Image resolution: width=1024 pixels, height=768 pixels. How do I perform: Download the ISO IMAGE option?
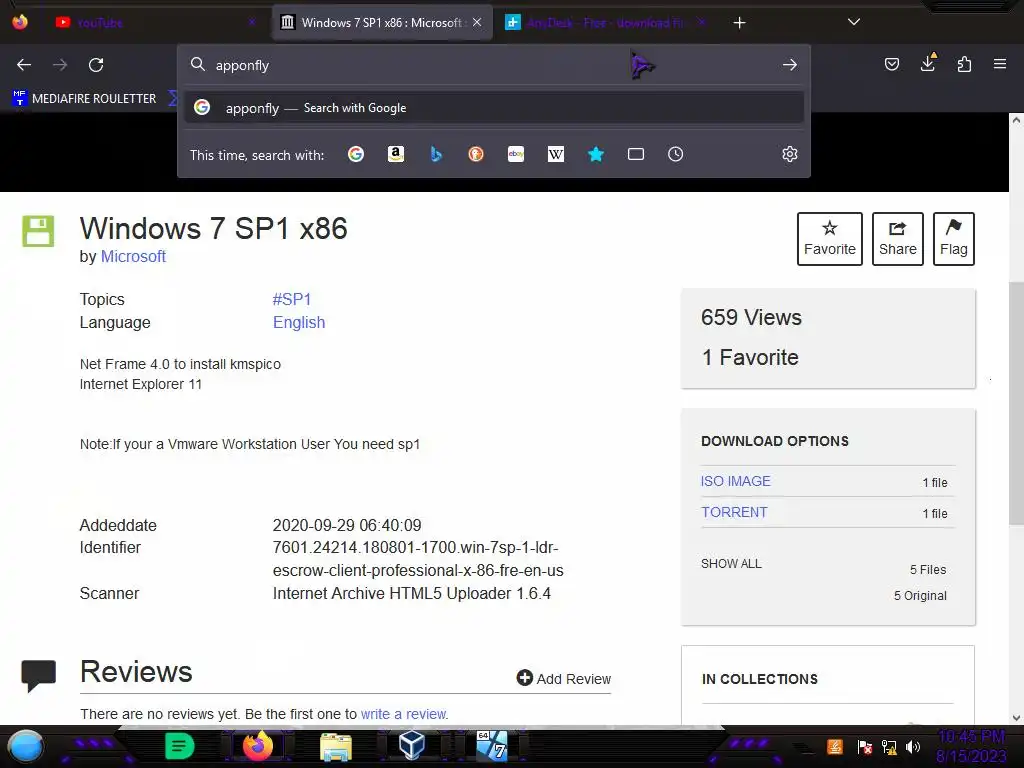(x=735, y=481)
